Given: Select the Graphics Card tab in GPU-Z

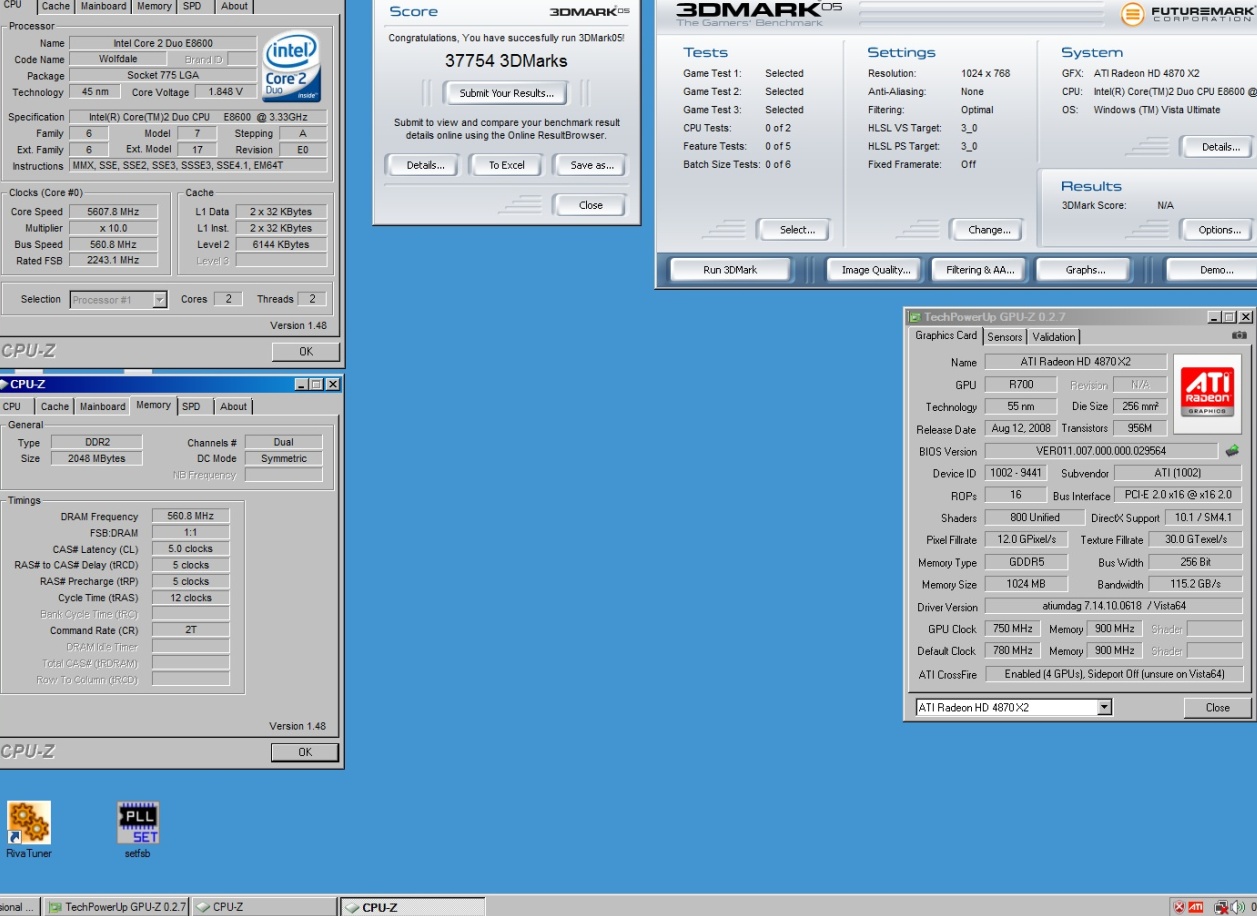Looking at the screenshot, I should coord(946,336).
